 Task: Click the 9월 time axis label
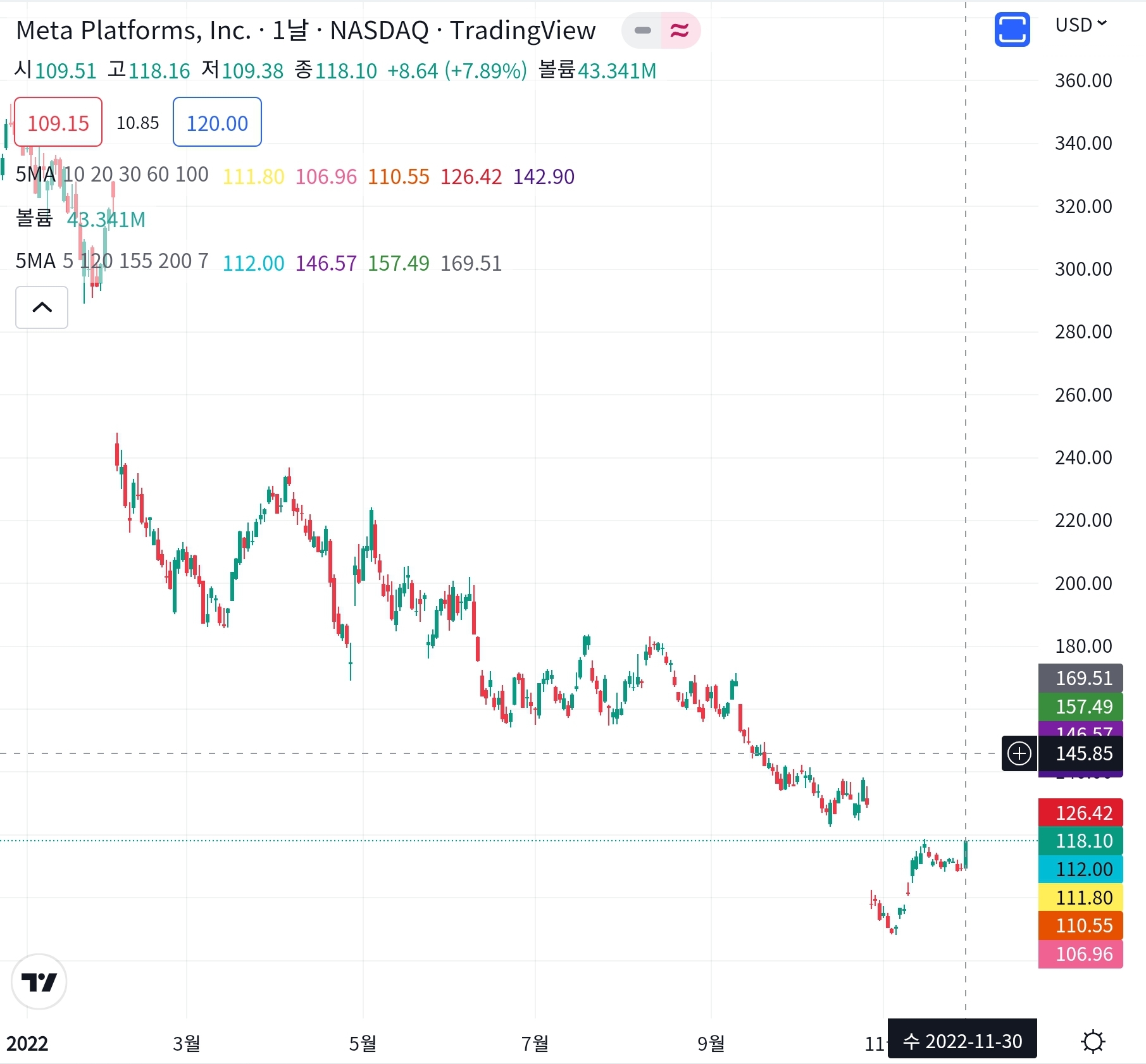[x=711, y=1043]
